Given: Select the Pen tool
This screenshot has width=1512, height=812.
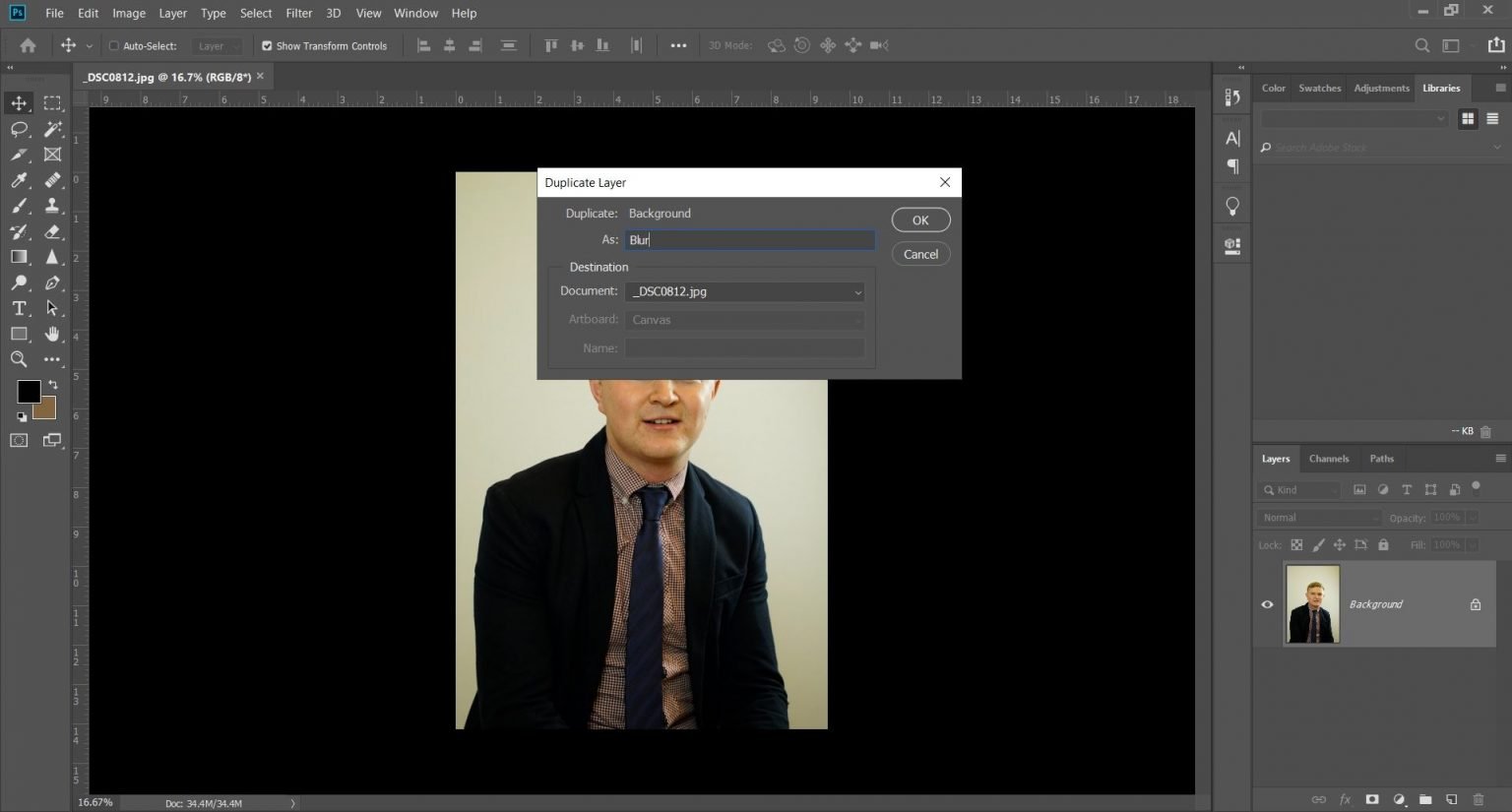Looking at the screenshot, I should [52, 282].
